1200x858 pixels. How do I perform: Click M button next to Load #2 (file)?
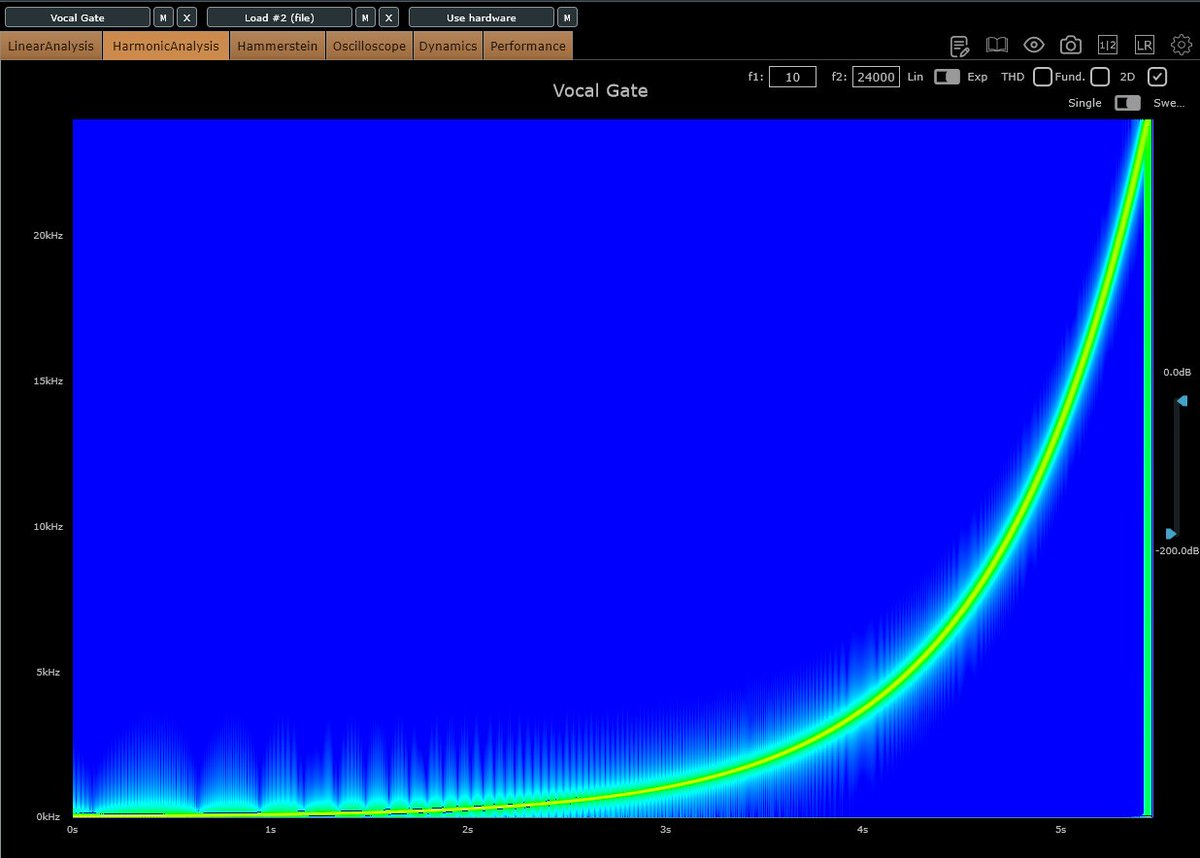tap(365, 18)
